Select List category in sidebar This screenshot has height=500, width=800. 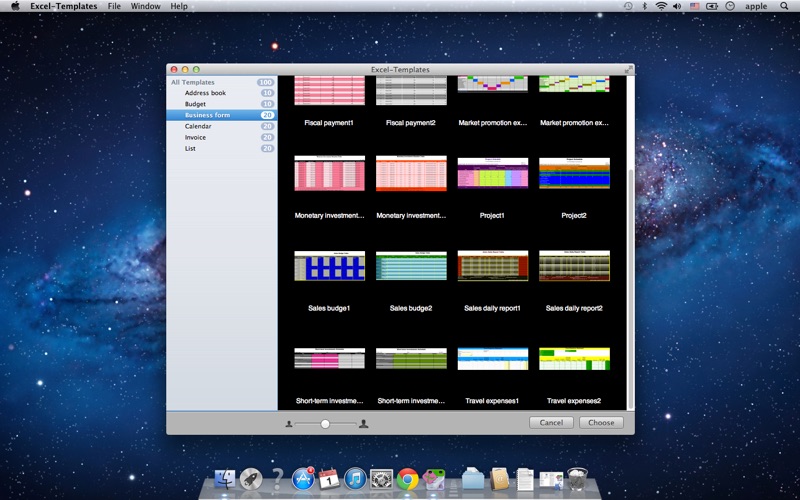point(222,148)
